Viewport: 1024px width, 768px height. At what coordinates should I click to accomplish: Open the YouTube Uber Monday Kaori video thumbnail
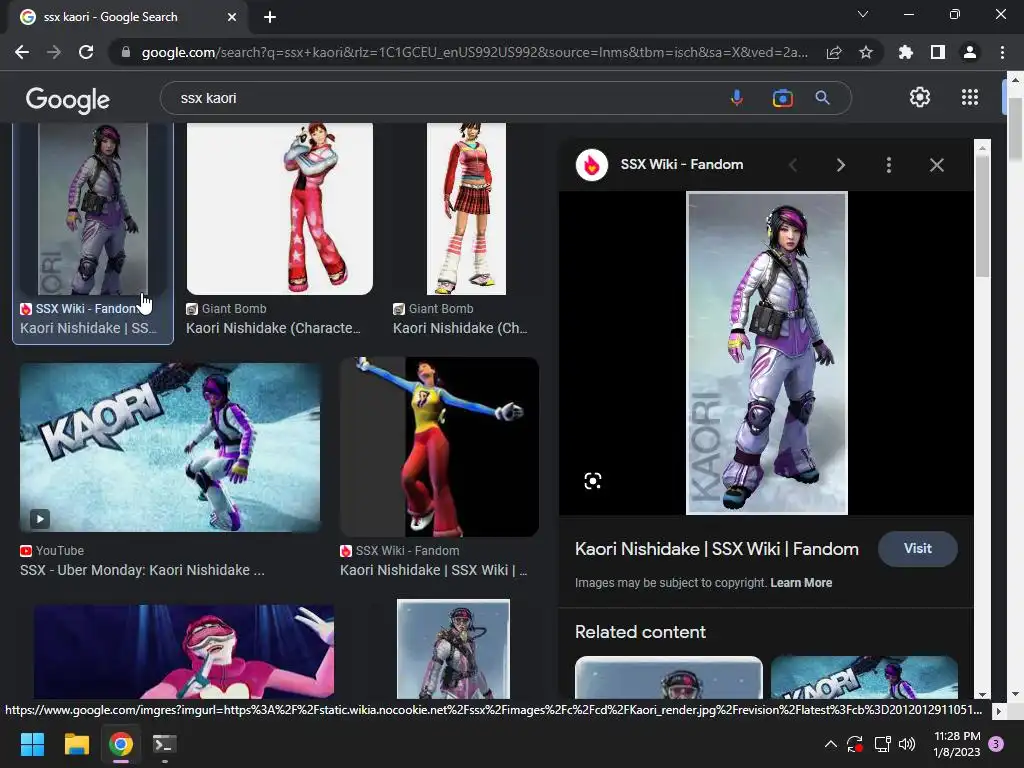point(170,447)
